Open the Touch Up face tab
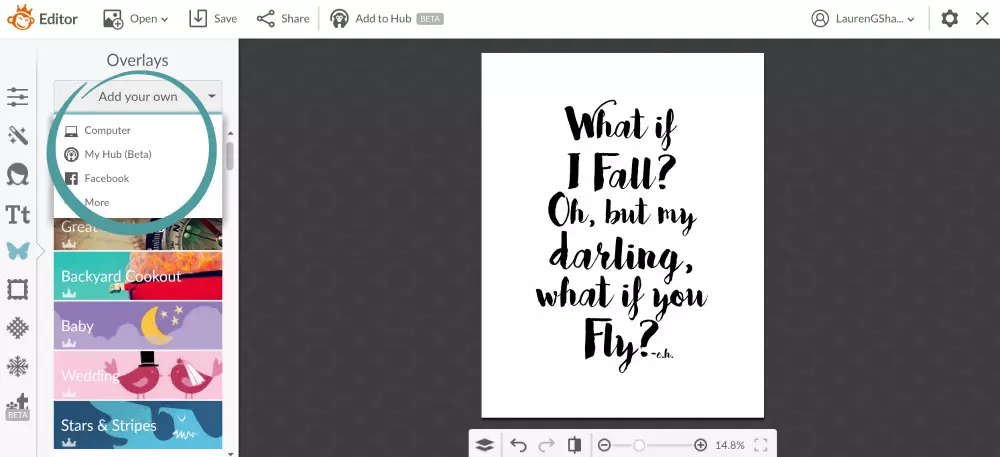1000x457 pixels. (17, 175)
